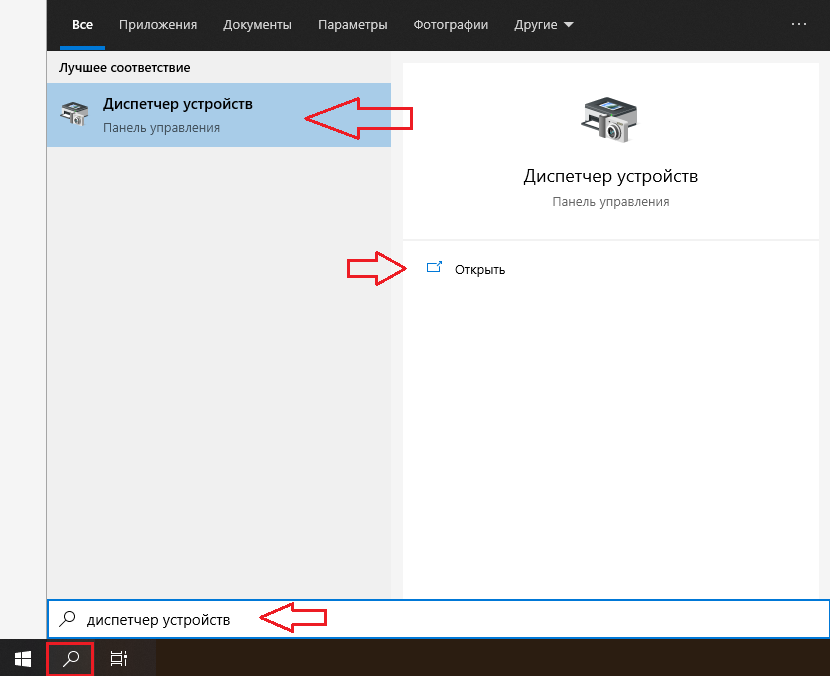Click into the search text field

450,619
